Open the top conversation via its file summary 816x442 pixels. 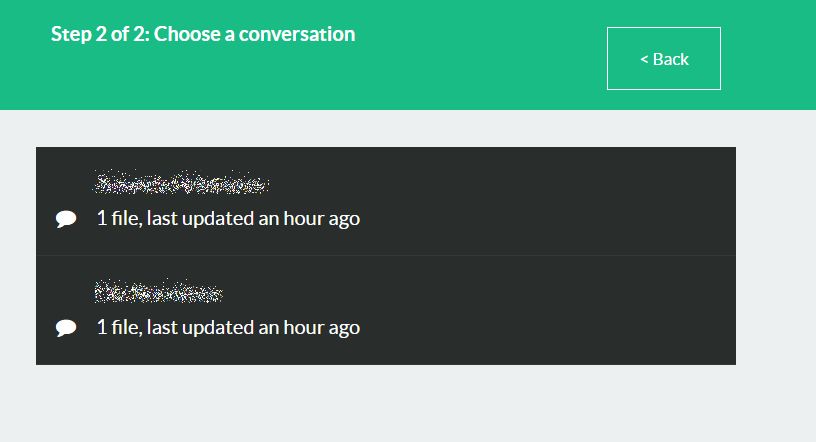(x=228, y=218)
